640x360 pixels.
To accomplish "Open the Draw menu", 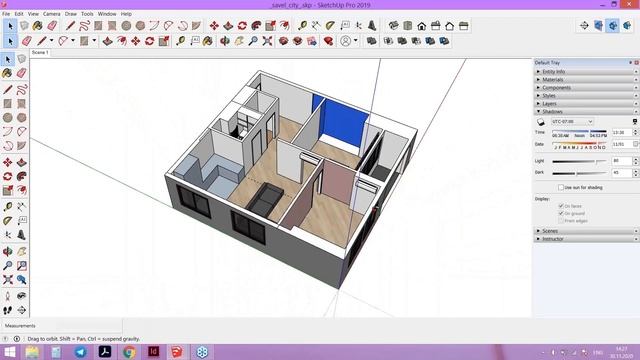I will (x=71, y=14).
